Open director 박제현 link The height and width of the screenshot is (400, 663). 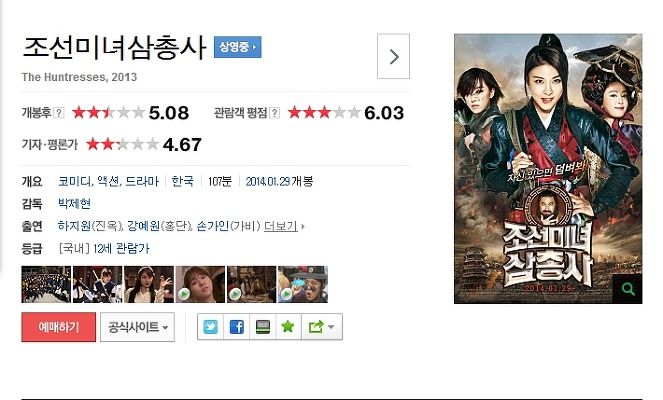coord(74,204)
